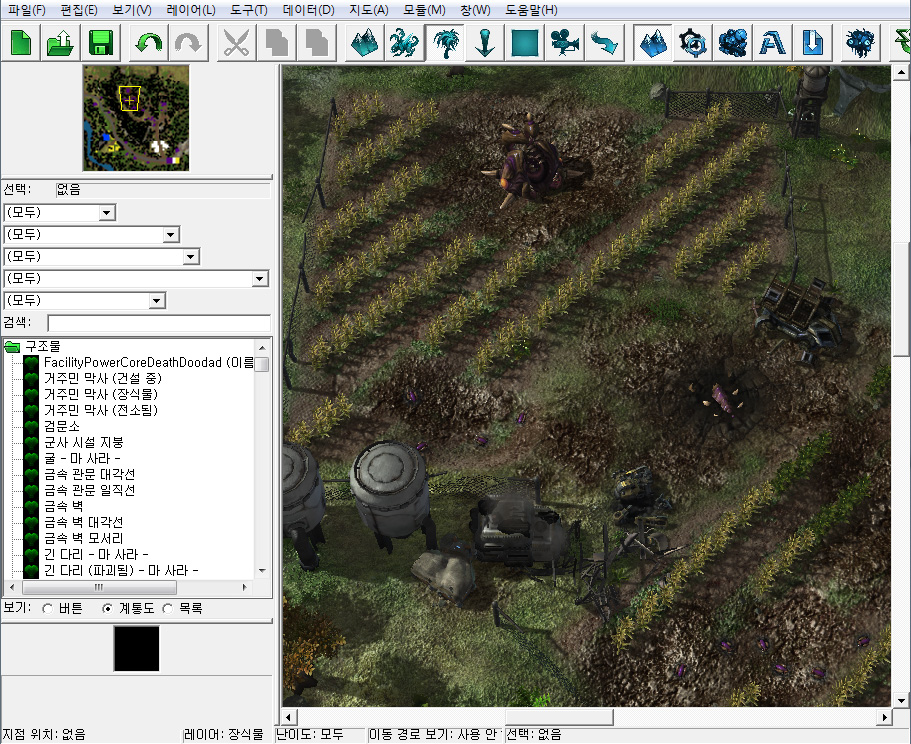Undo the last action via the green arrow
The height and width of the screenshot is (744, 911).
(149, 43)
